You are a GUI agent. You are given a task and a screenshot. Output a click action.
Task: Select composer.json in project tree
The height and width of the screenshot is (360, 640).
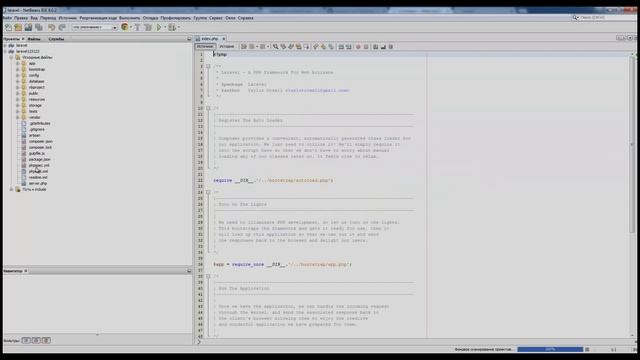(x=40, y=141)
